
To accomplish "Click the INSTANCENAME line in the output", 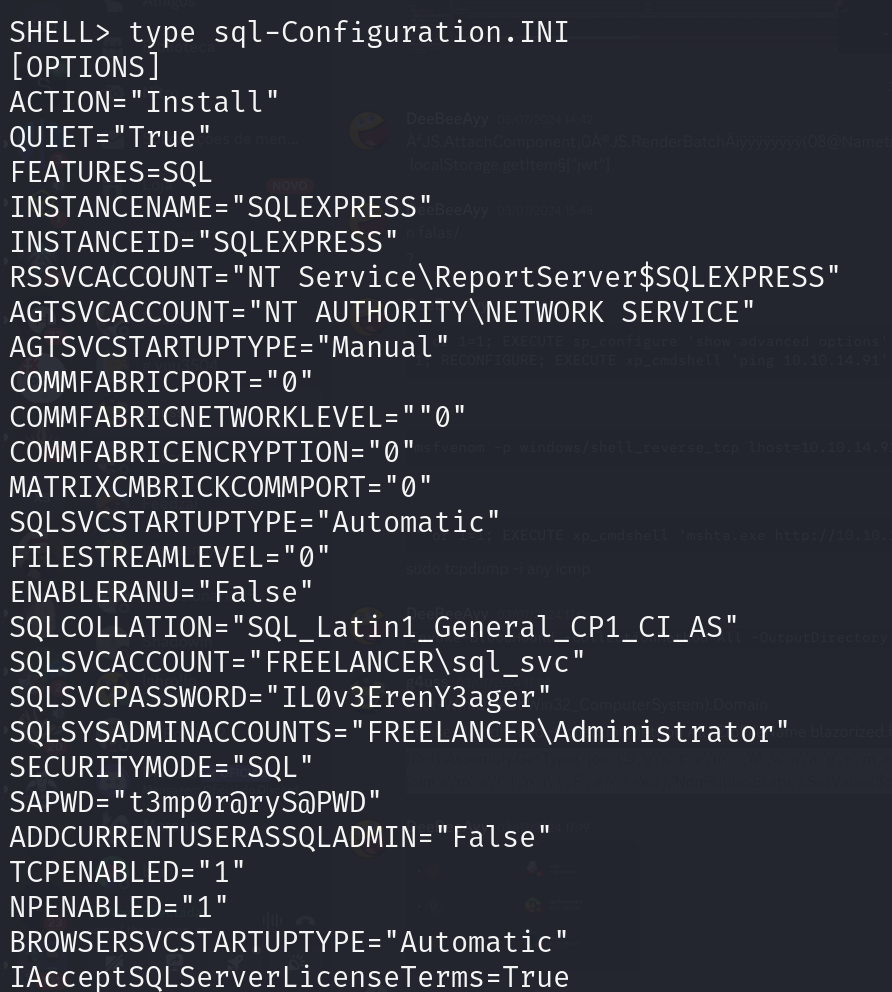I will pyautogui.click(x=221, y=207).
